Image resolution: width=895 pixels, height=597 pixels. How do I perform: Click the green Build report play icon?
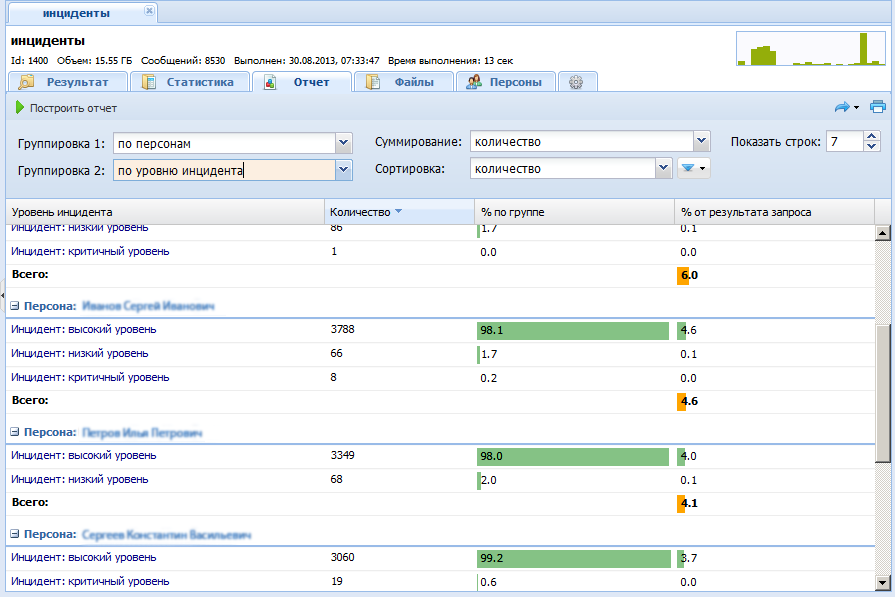pyautogui.click(x=20, y=108)
